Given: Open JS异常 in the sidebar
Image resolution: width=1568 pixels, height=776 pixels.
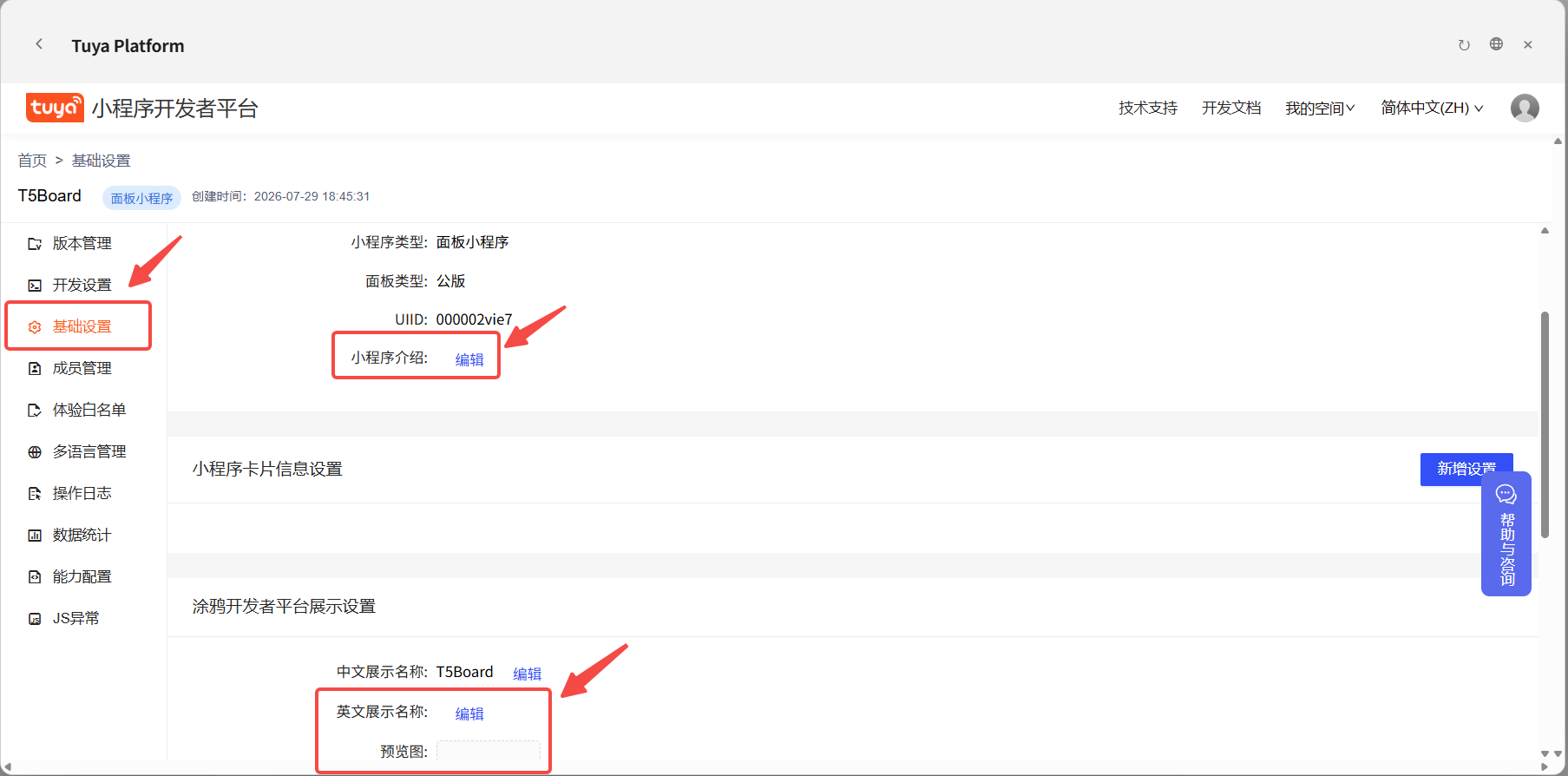Looking at the screenshot, I should coord(75,619).
